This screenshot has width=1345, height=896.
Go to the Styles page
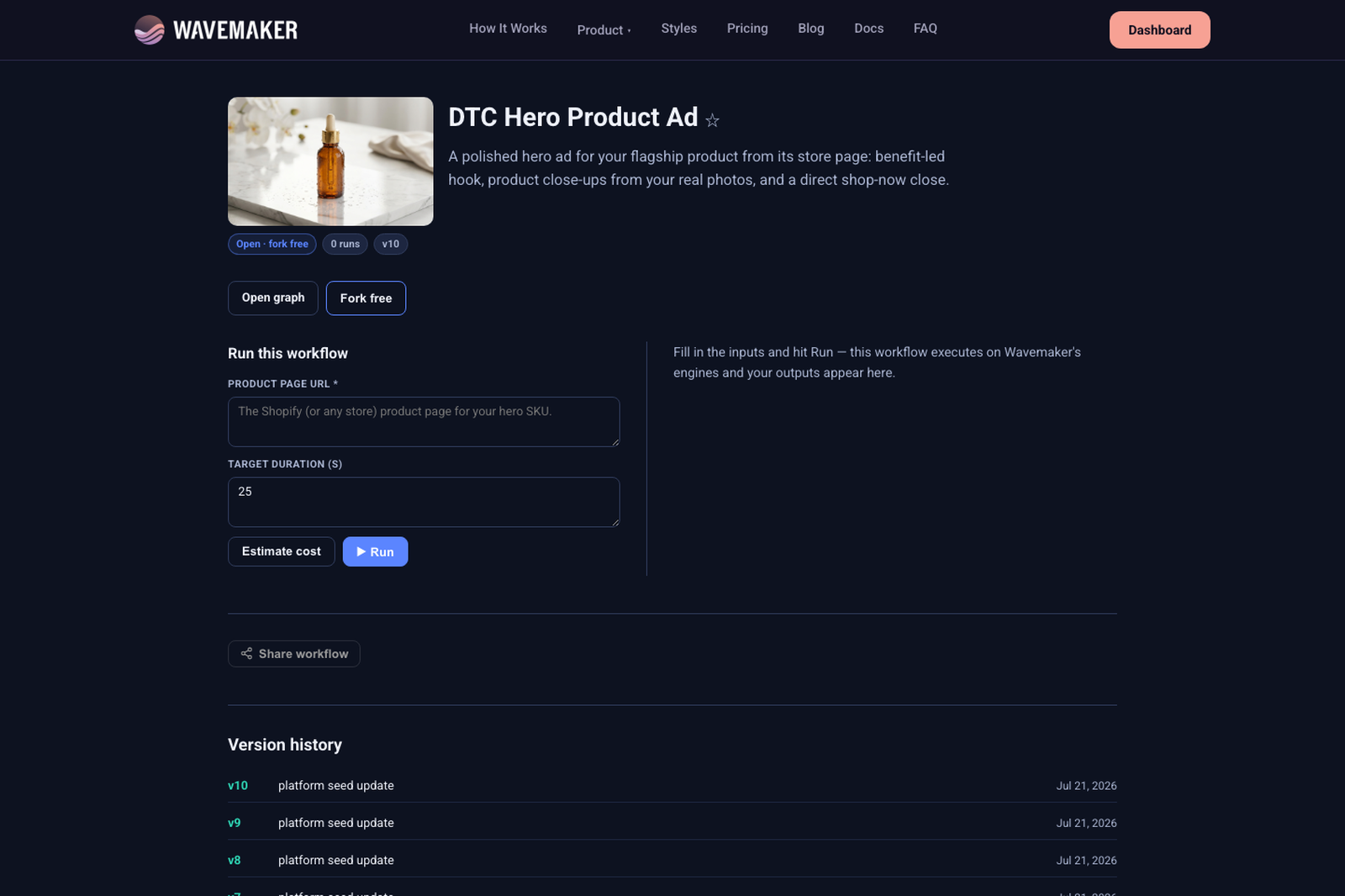click(679, 29)
